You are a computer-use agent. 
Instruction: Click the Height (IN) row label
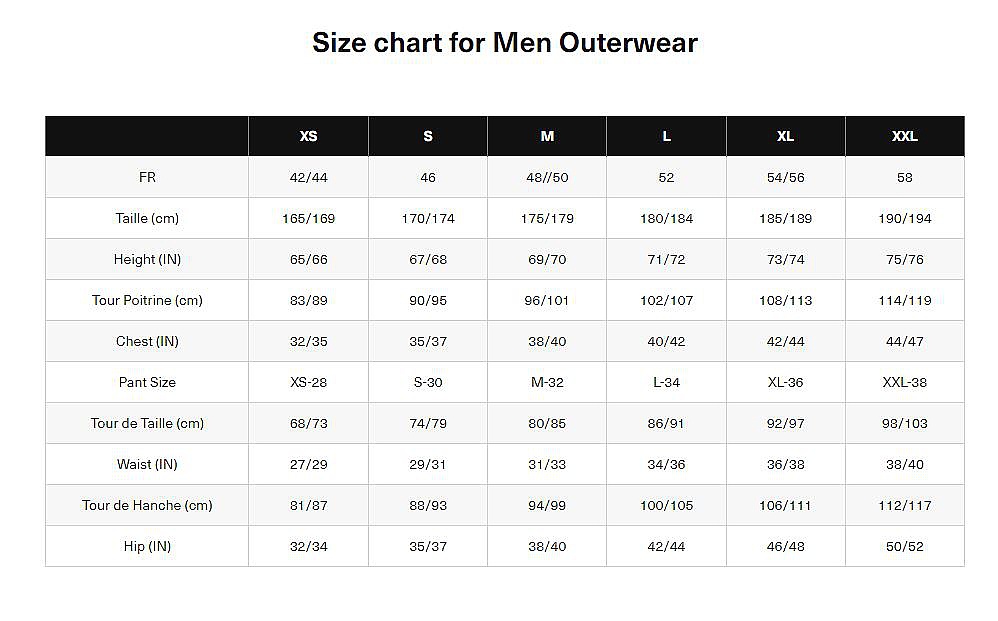click(147, 259)
